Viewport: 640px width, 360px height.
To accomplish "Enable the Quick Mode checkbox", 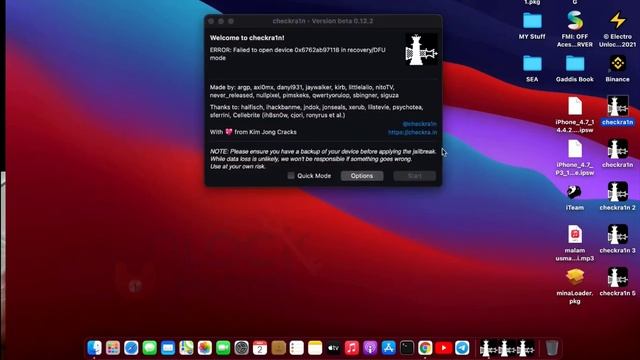I will click(291, 176).
